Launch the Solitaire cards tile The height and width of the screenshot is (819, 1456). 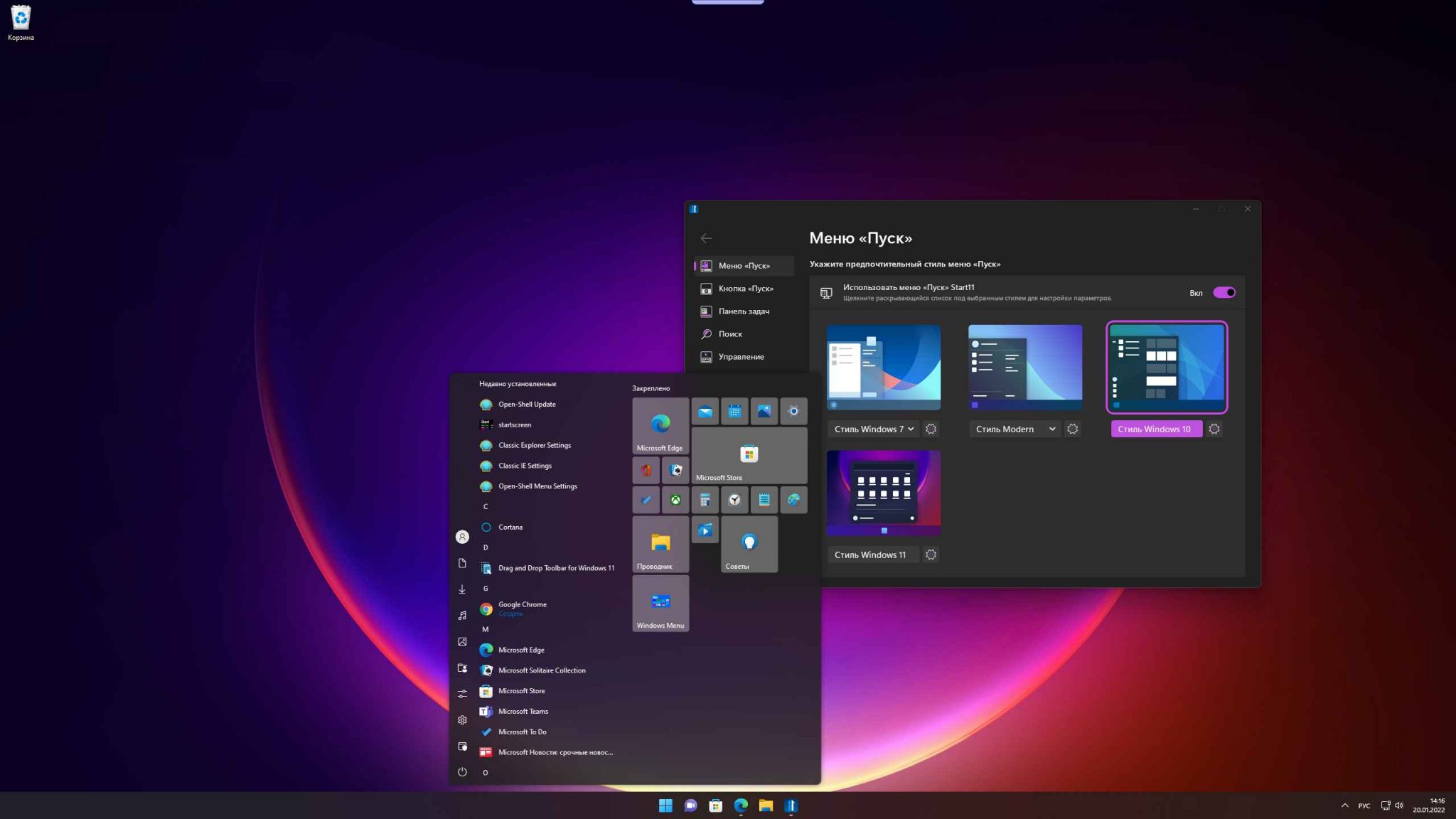pos(675,470)
